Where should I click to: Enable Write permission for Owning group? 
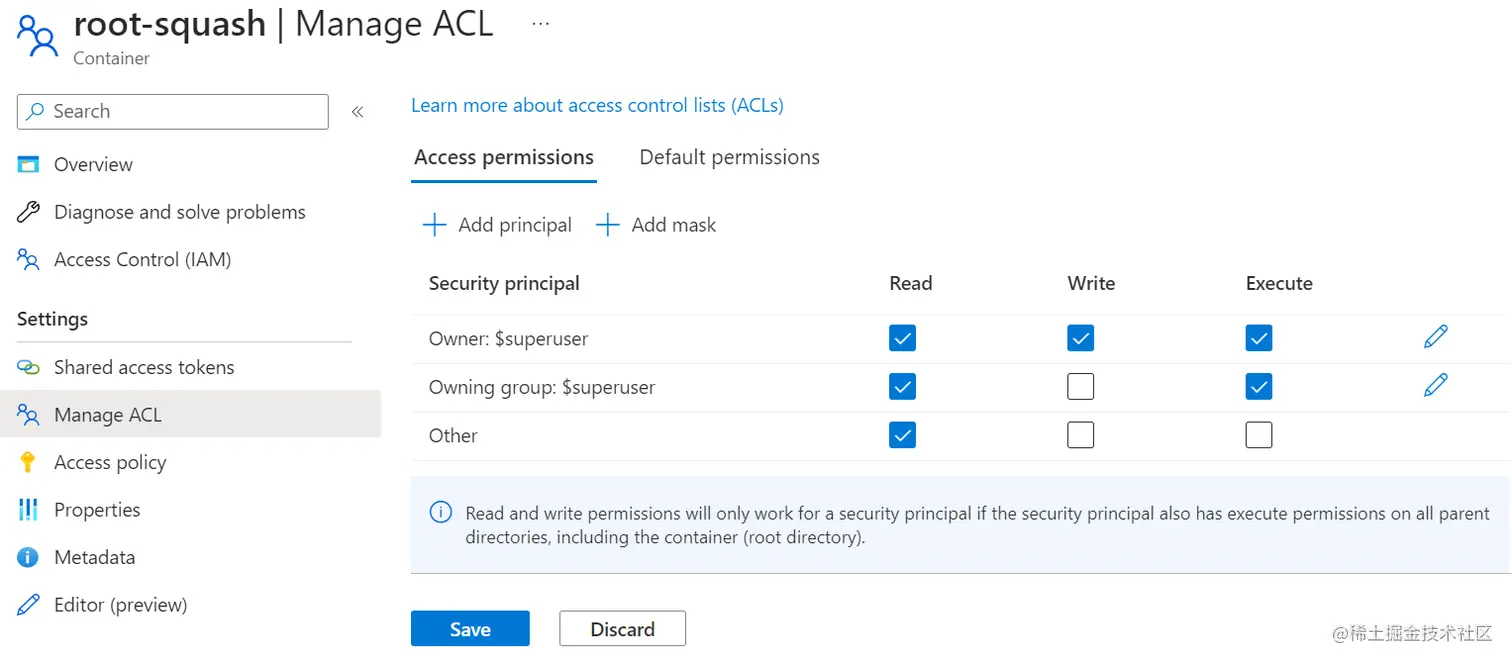point(1080,386)
